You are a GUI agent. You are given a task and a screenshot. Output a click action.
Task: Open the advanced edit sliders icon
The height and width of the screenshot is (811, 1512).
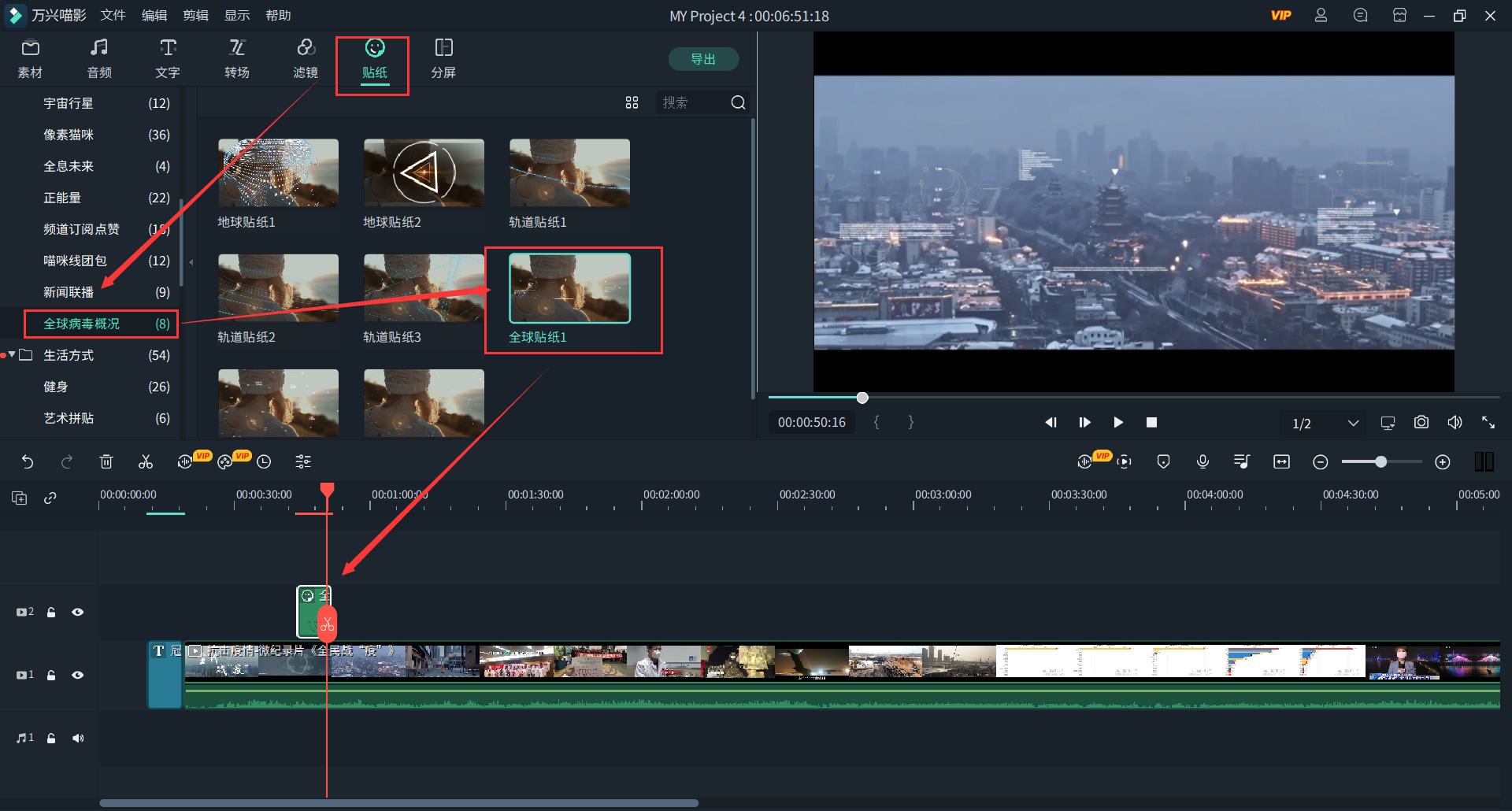point(303,462)
